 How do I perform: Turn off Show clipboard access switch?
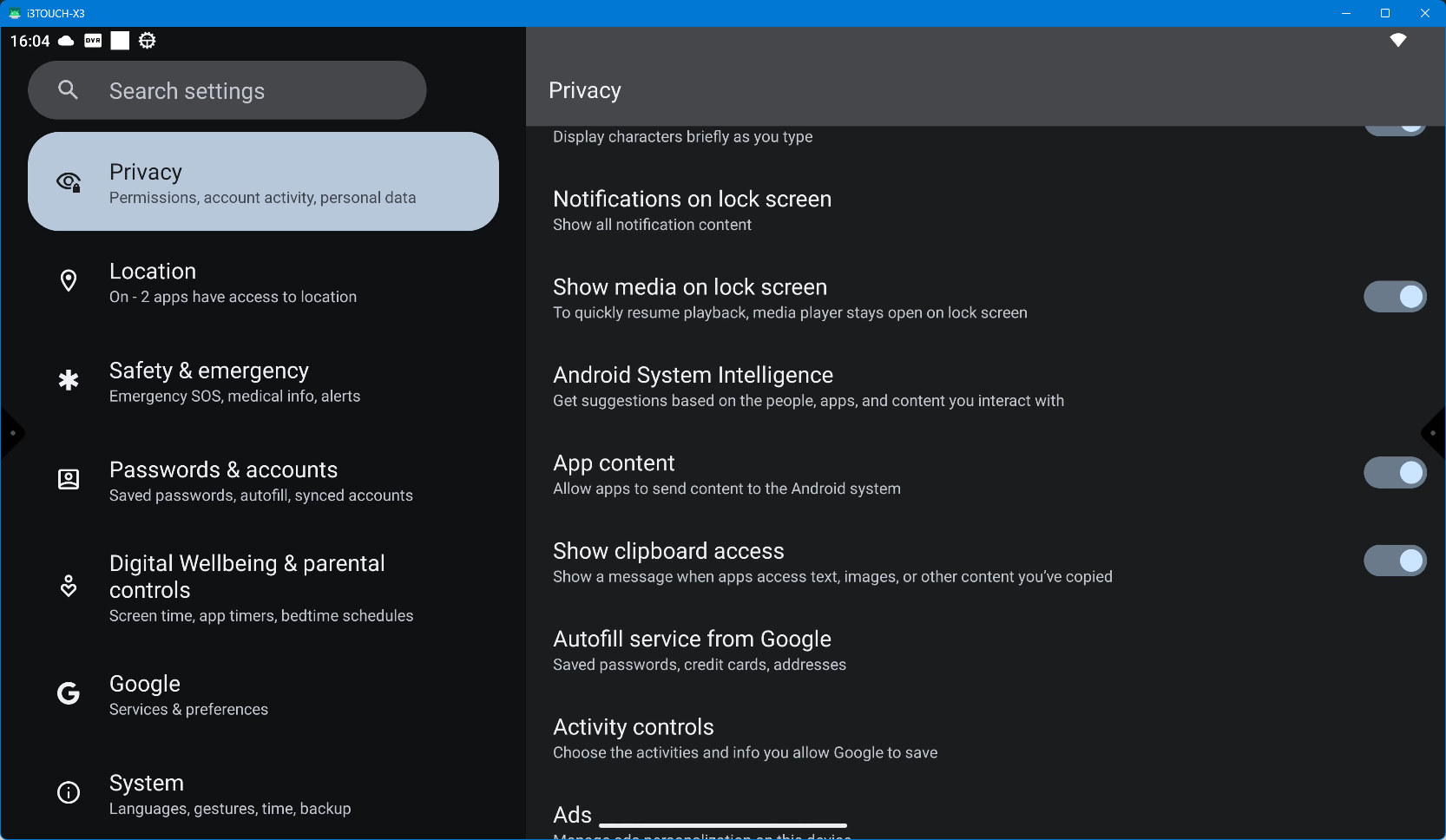tap(1394, 561)
